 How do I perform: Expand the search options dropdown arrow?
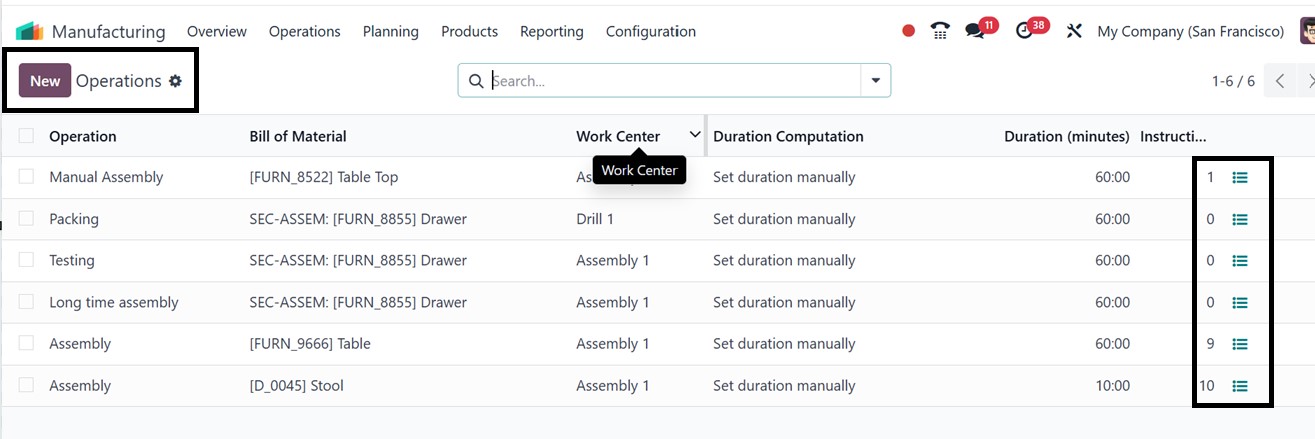click(876, 81)
